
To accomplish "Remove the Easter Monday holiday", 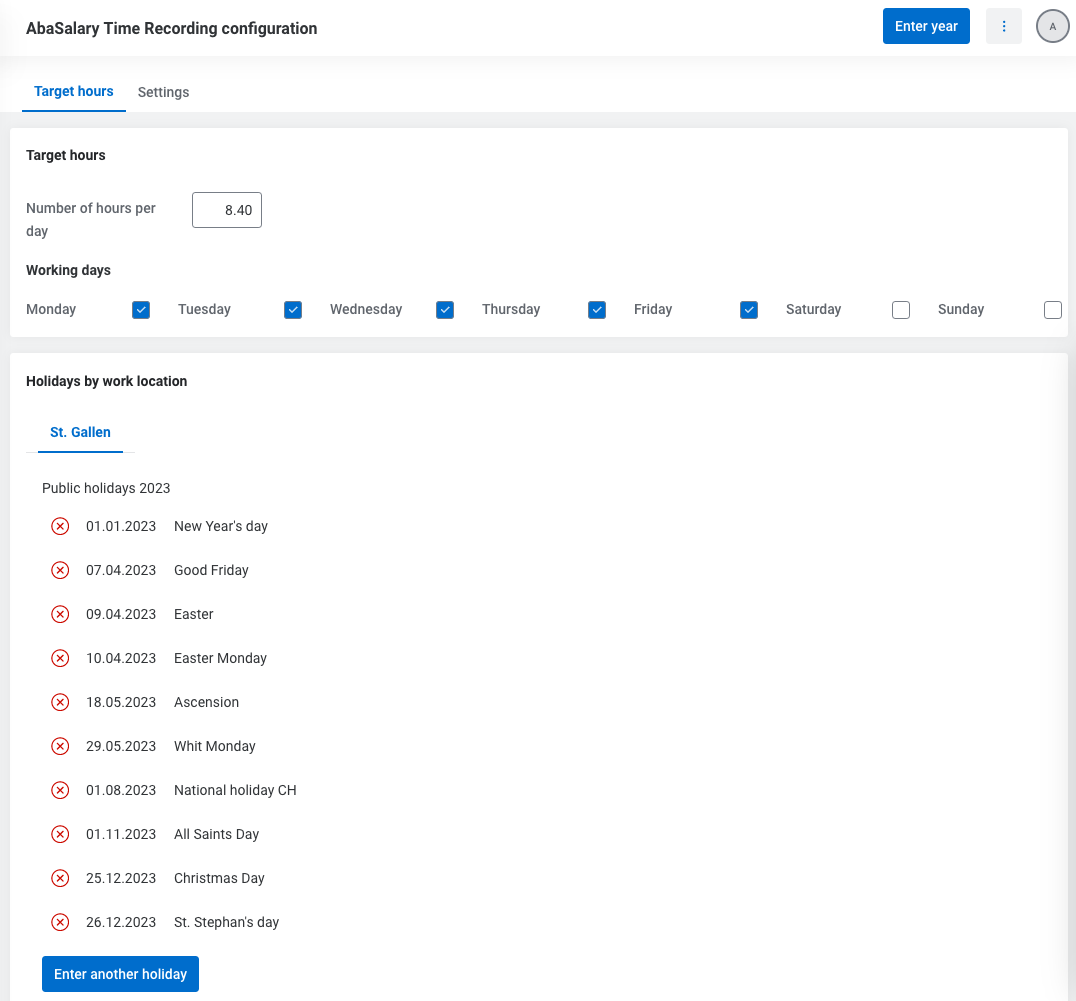I will (x=60, y=658).
